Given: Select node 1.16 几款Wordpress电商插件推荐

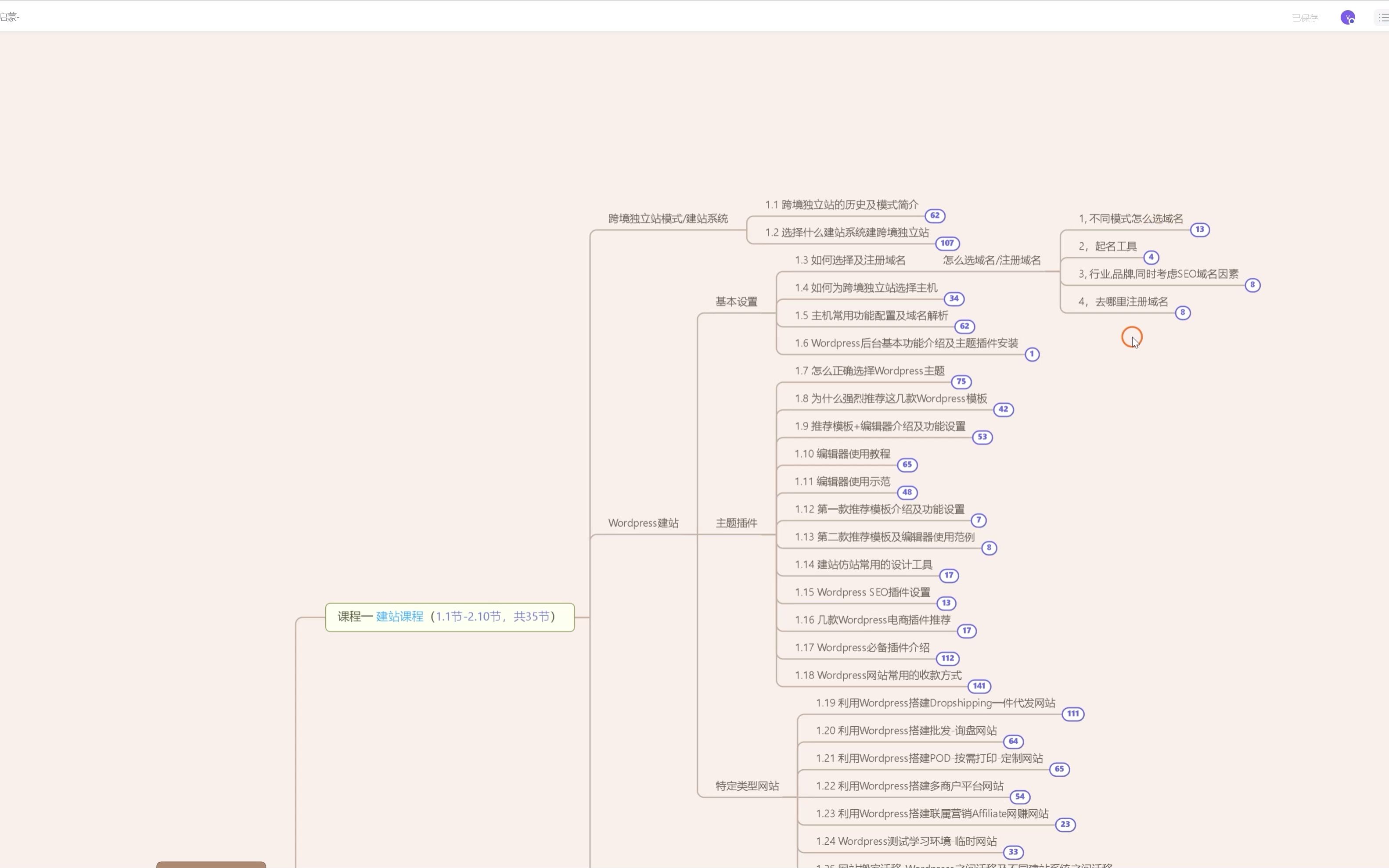Looking at the screenshot, I should click(x=872, y=620).
